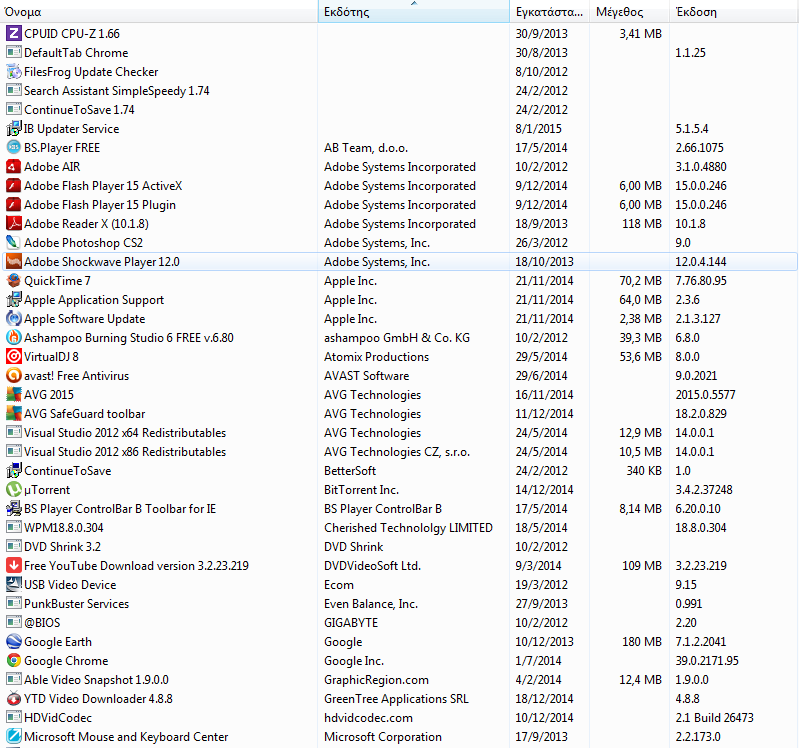Click the FilesFrog Update Checker icon

[x=14, y=72]
